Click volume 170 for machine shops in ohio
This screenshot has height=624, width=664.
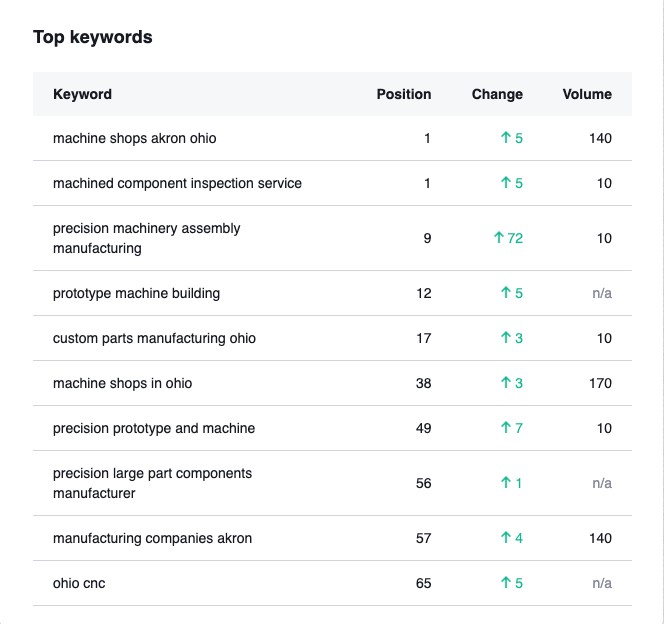[x=600, y=383]
